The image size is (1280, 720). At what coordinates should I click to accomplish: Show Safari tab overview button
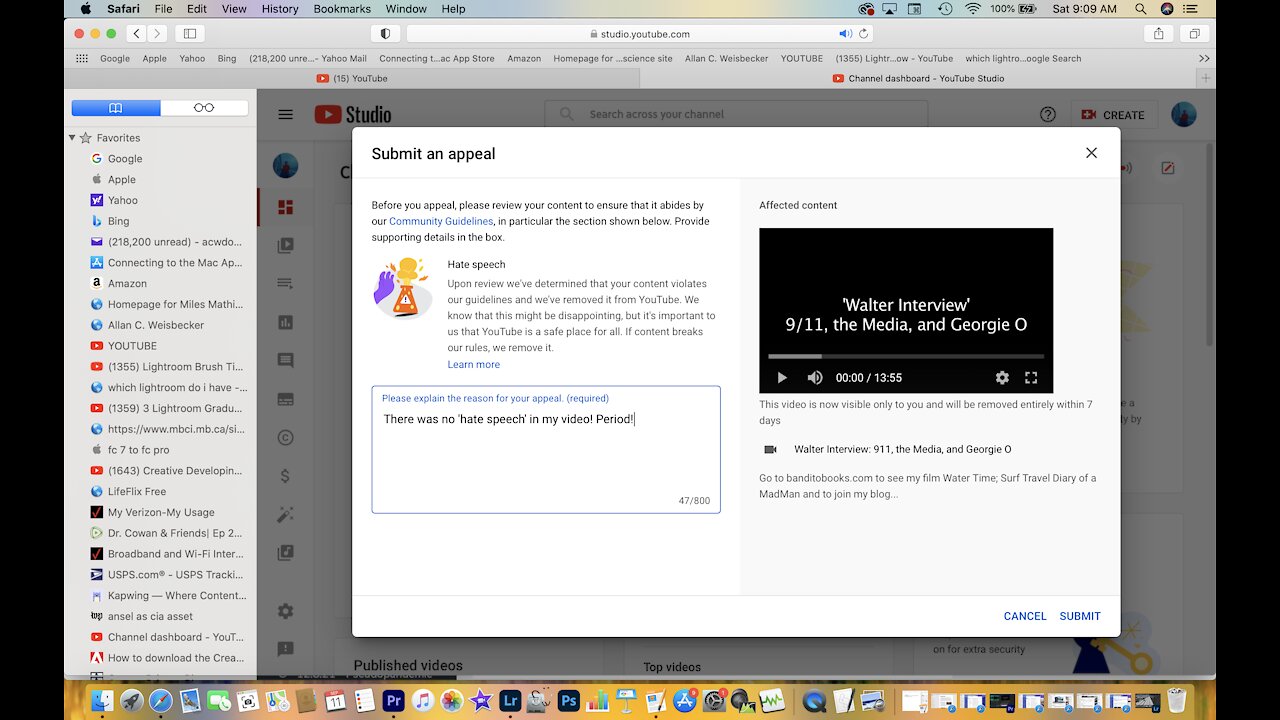(x=1194, y=33)
